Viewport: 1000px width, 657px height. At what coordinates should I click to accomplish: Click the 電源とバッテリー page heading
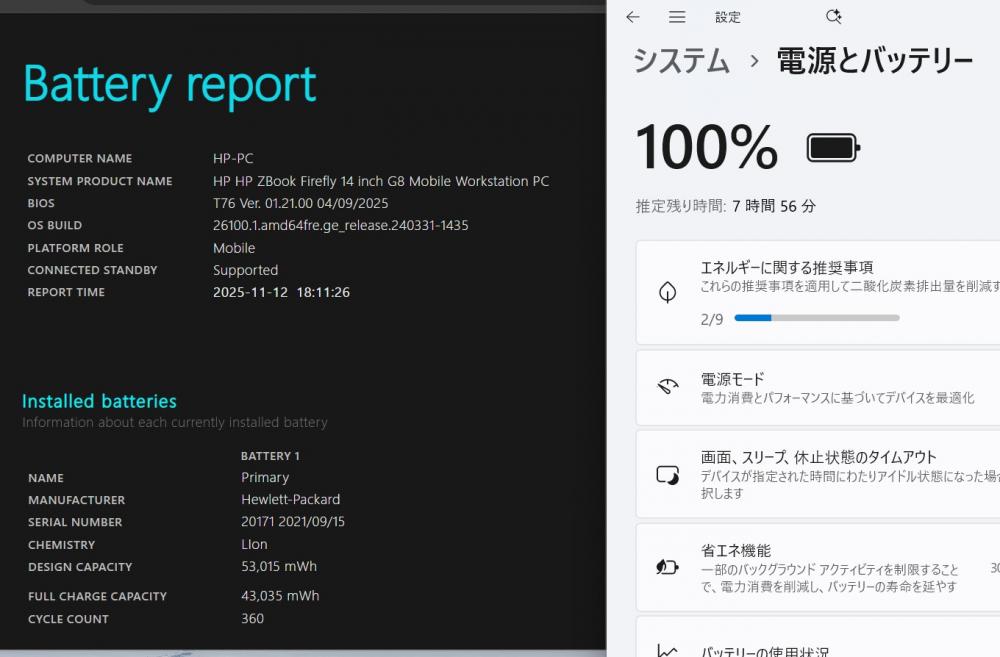[874, 61]
